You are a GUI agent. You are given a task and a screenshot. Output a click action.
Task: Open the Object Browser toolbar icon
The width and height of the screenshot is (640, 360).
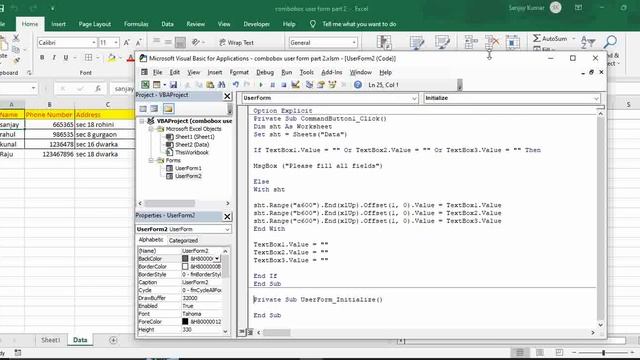(x=332, y=84)
